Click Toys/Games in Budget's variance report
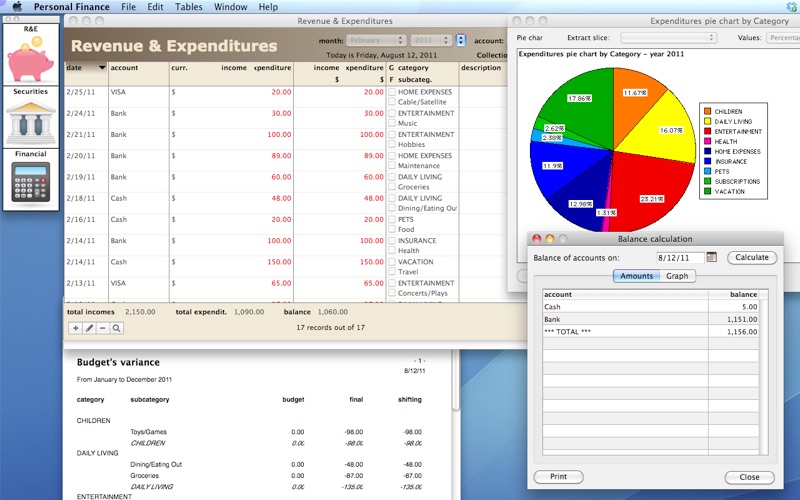The height and width of the screenshot is (500, 800). point(148,432)
